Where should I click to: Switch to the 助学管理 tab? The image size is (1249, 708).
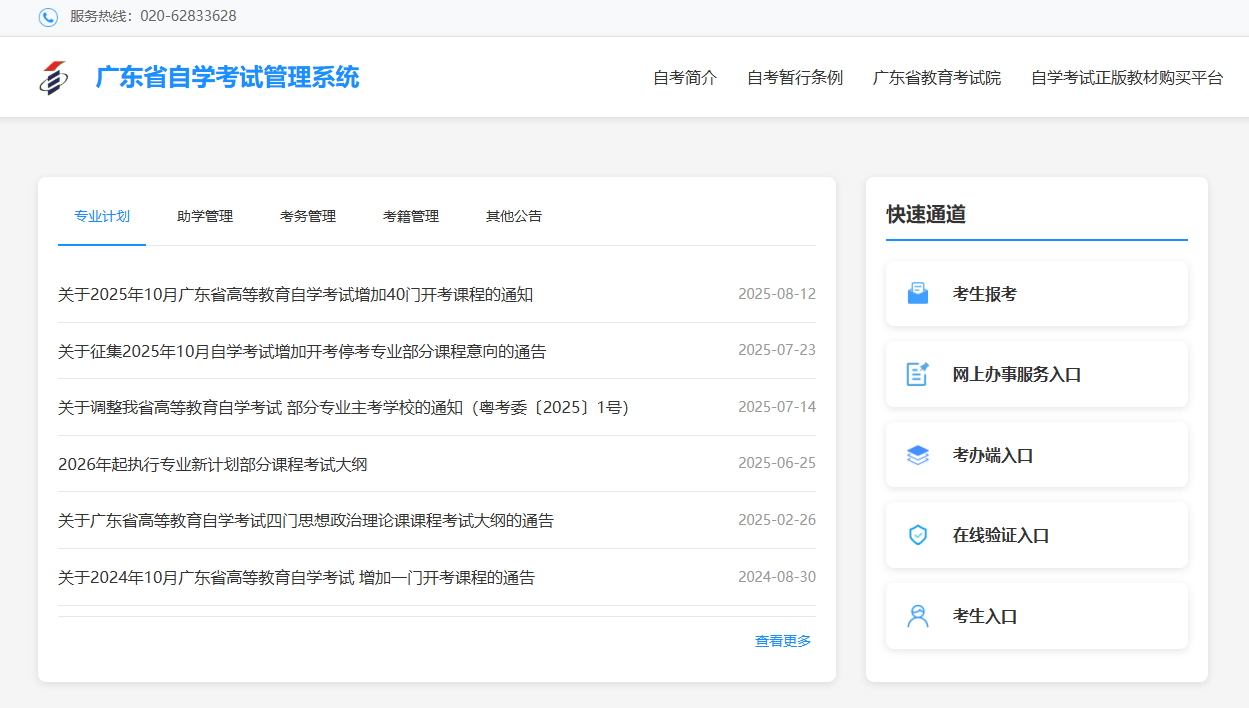205,216
